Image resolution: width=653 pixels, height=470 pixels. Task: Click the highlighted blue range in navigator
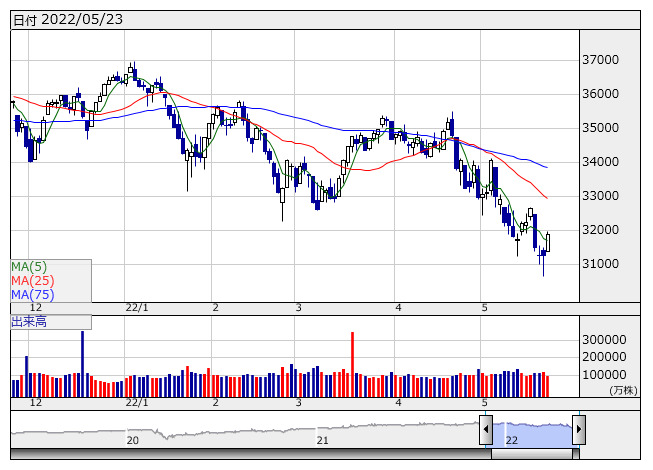pos(533,434)
